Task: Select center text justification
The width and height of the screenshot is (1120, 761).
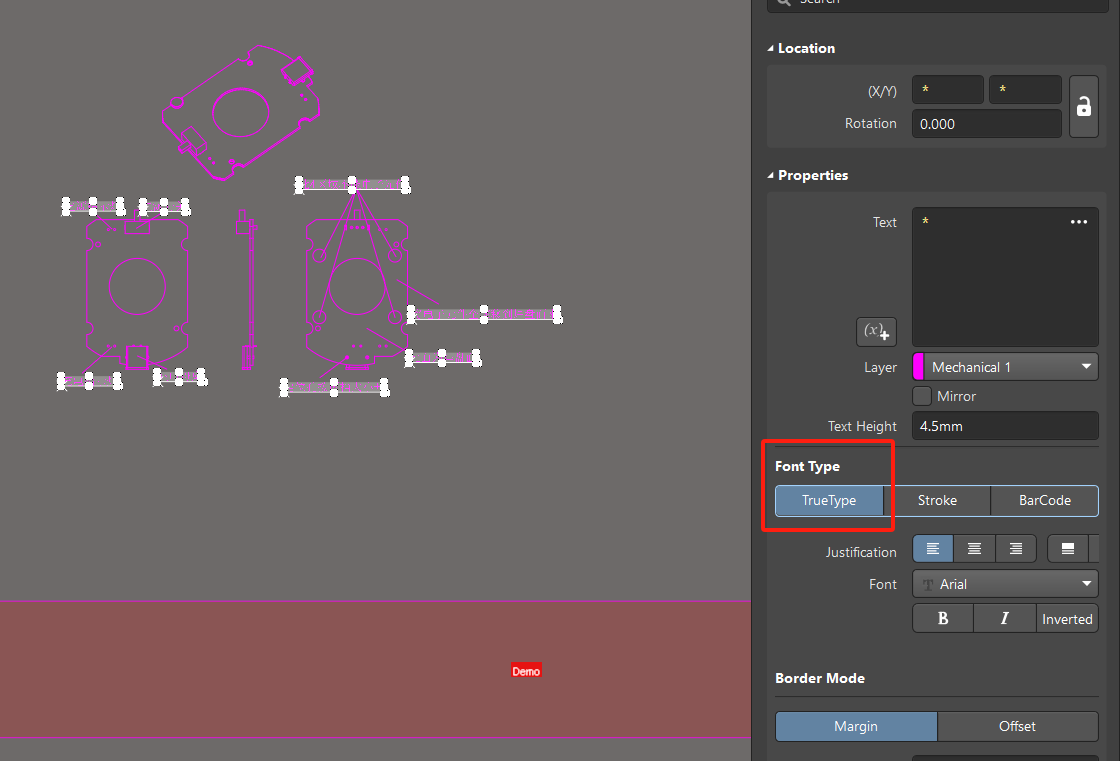Action: coord(974,549)
